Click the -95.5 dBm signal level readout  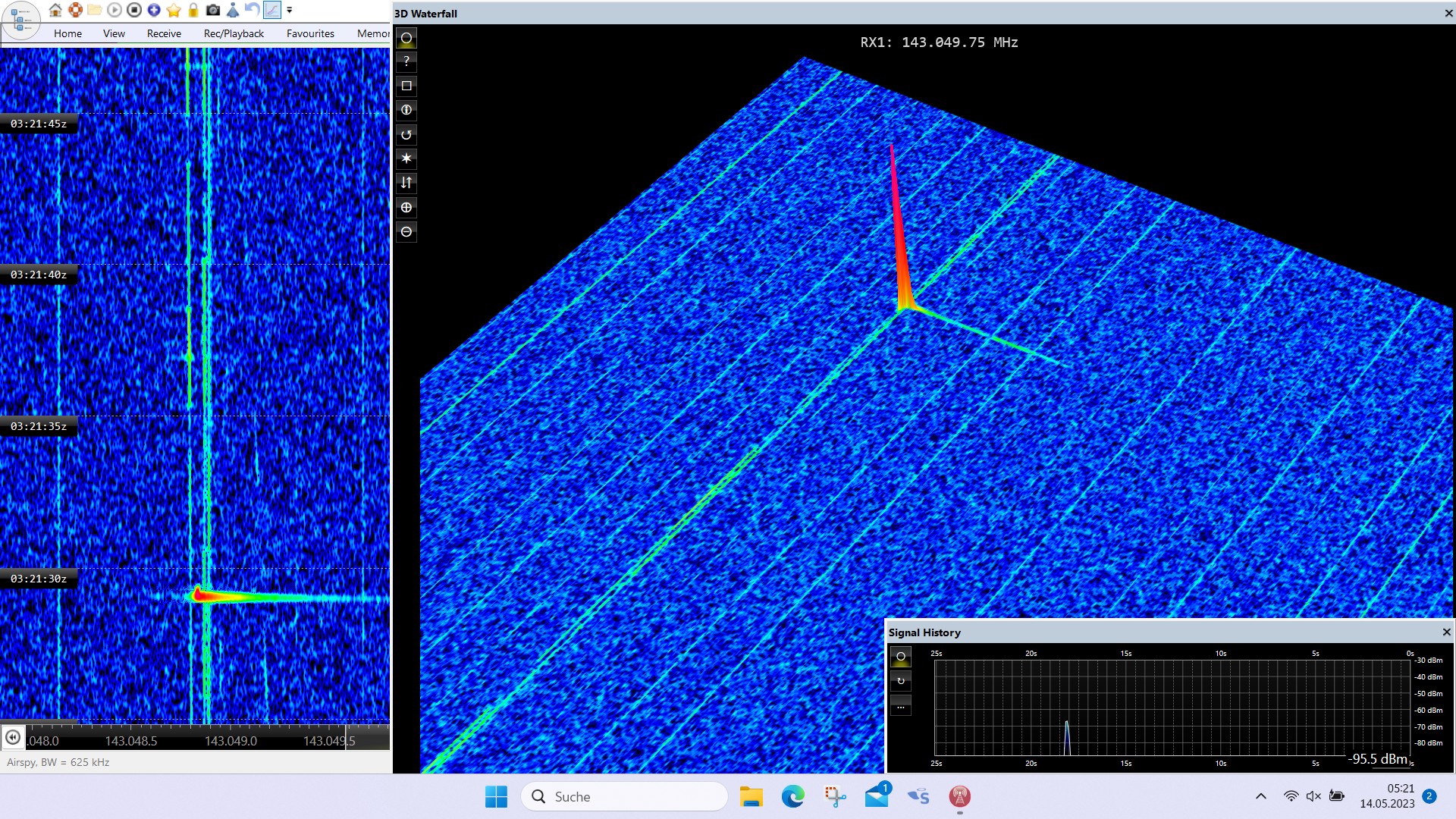click(x=1378, y=758)
